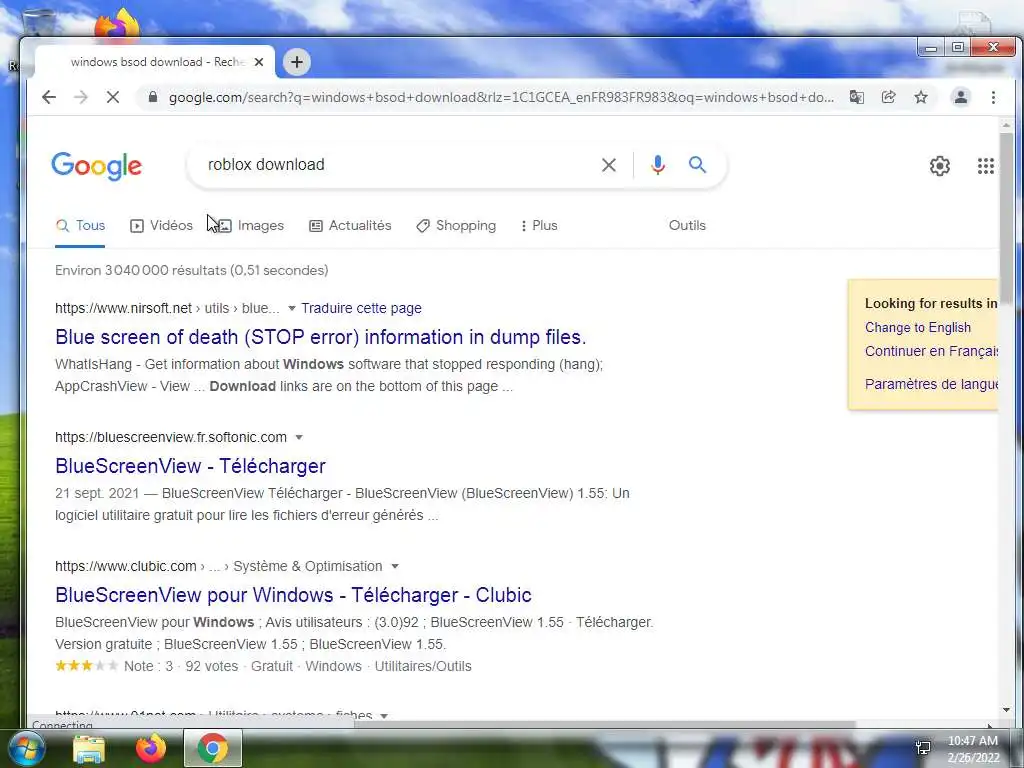Viewport: 1024px width, 768px height.
Task: Close the windows bsod download tab
Action: pyautogui.click(x=259, y=62)
